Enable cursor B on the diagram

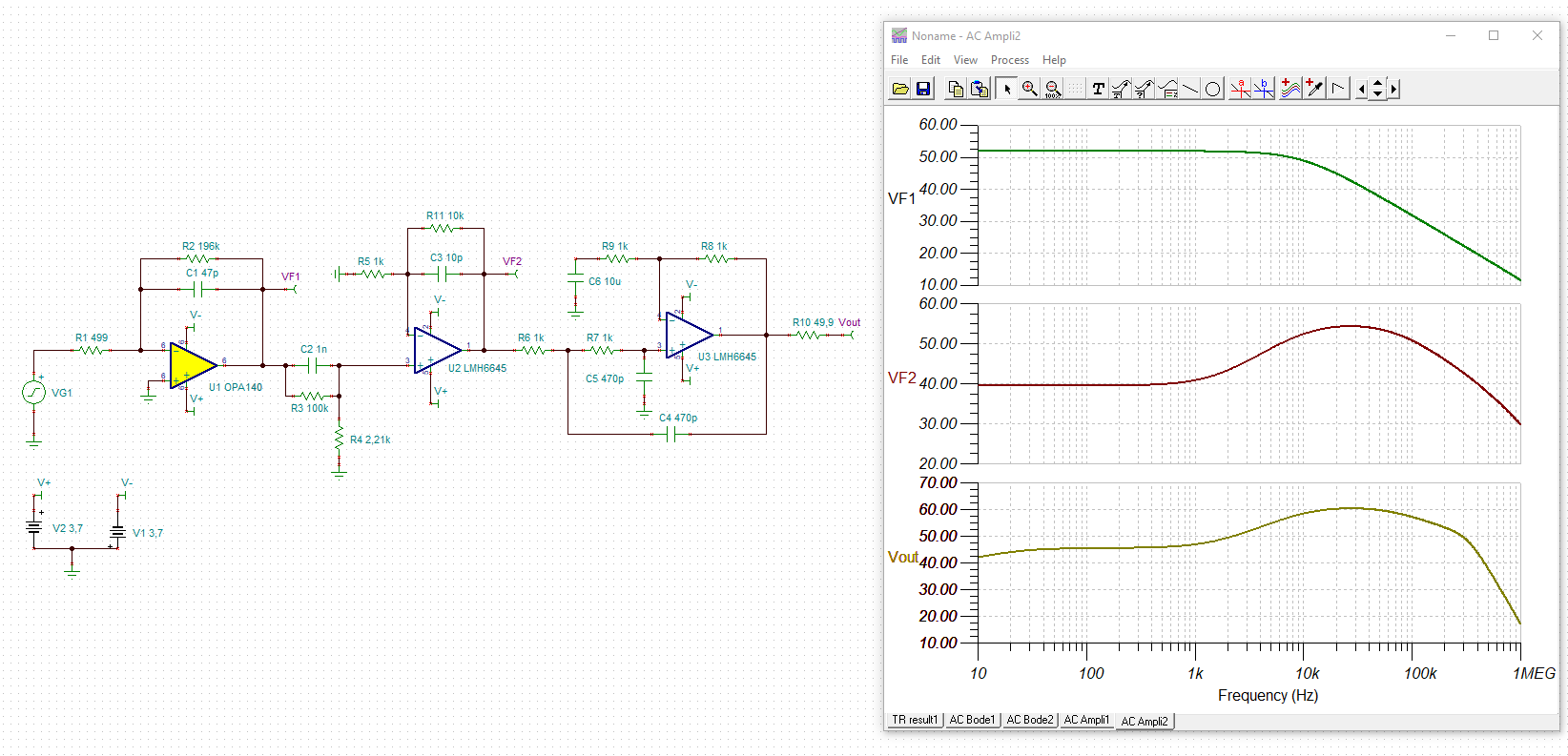(1264, 89)
